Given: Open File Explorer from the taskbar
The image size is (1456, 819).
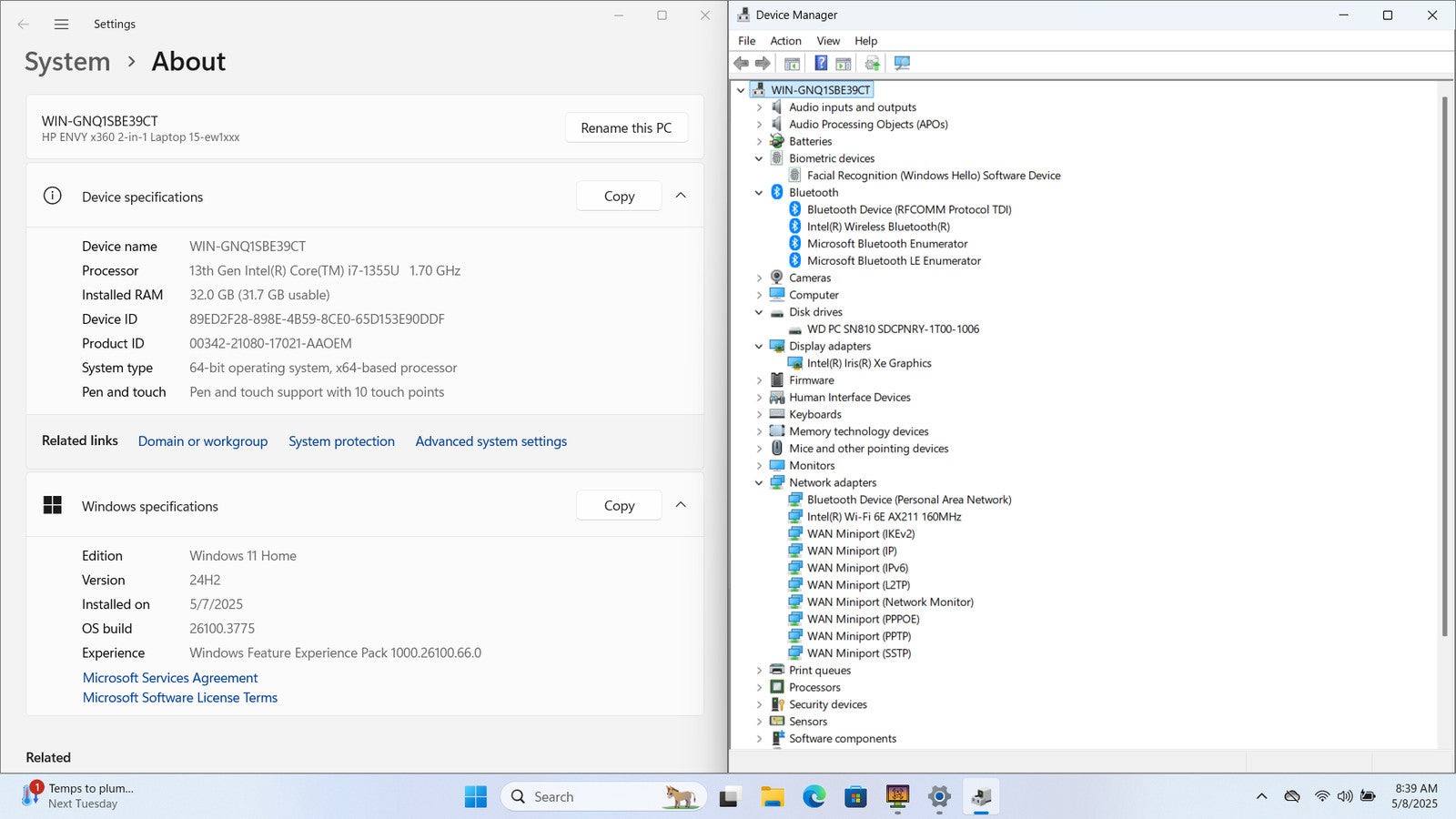Looking at the screenshot, I should (x=773, y=797).
